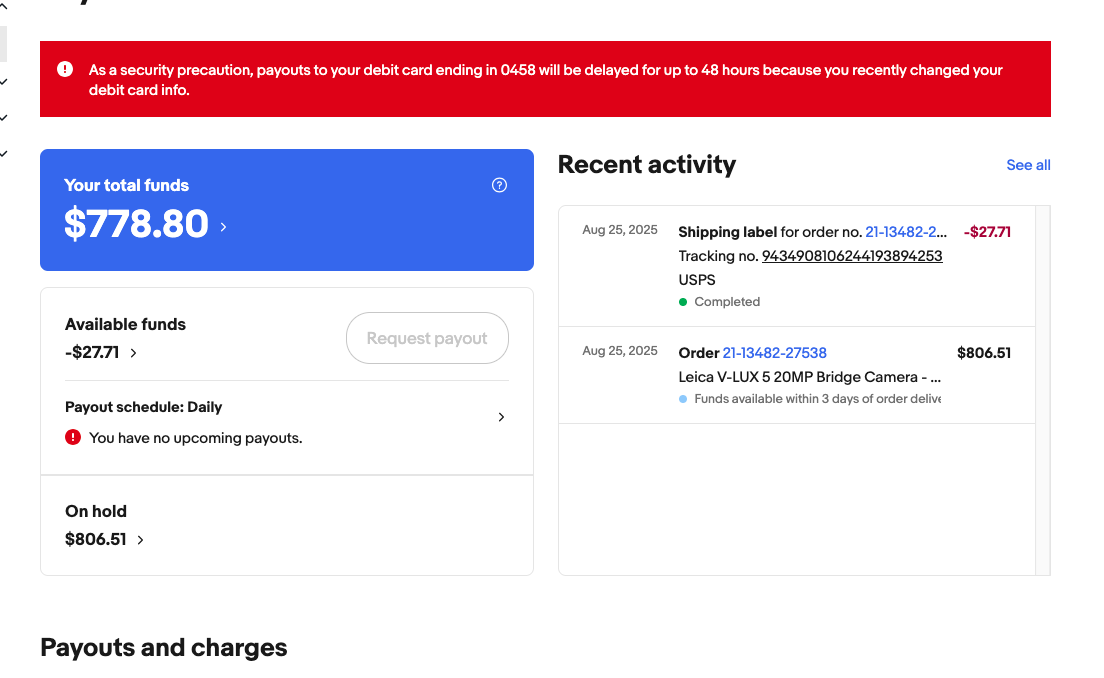Open total funds details via the $778.80 chevron
Image resolution: width=1104 pixels, height=678 pixels.
click(223, 227)
